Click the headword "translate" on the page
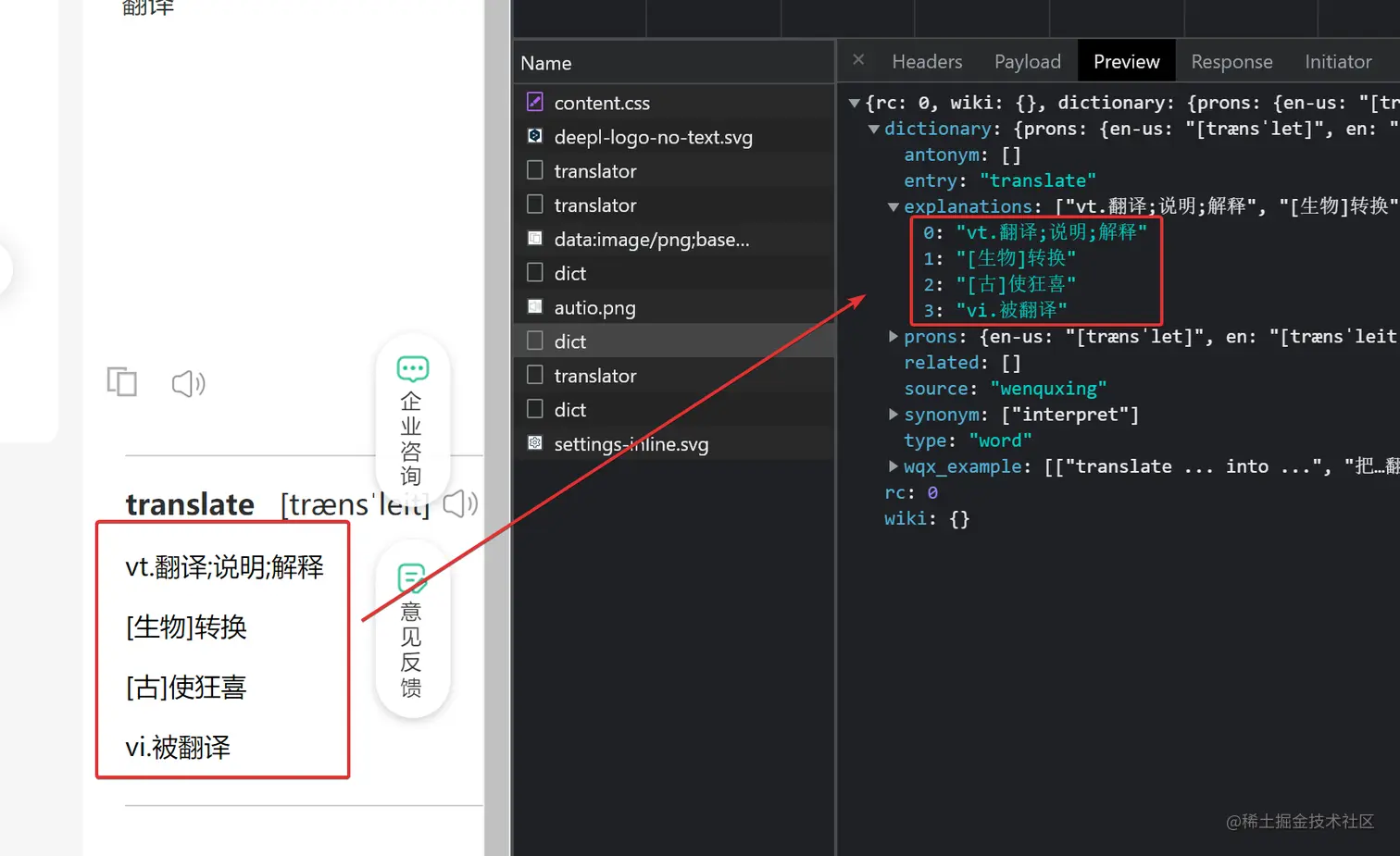This screenshot has height=856, width=1400. (x=190, y=504)
